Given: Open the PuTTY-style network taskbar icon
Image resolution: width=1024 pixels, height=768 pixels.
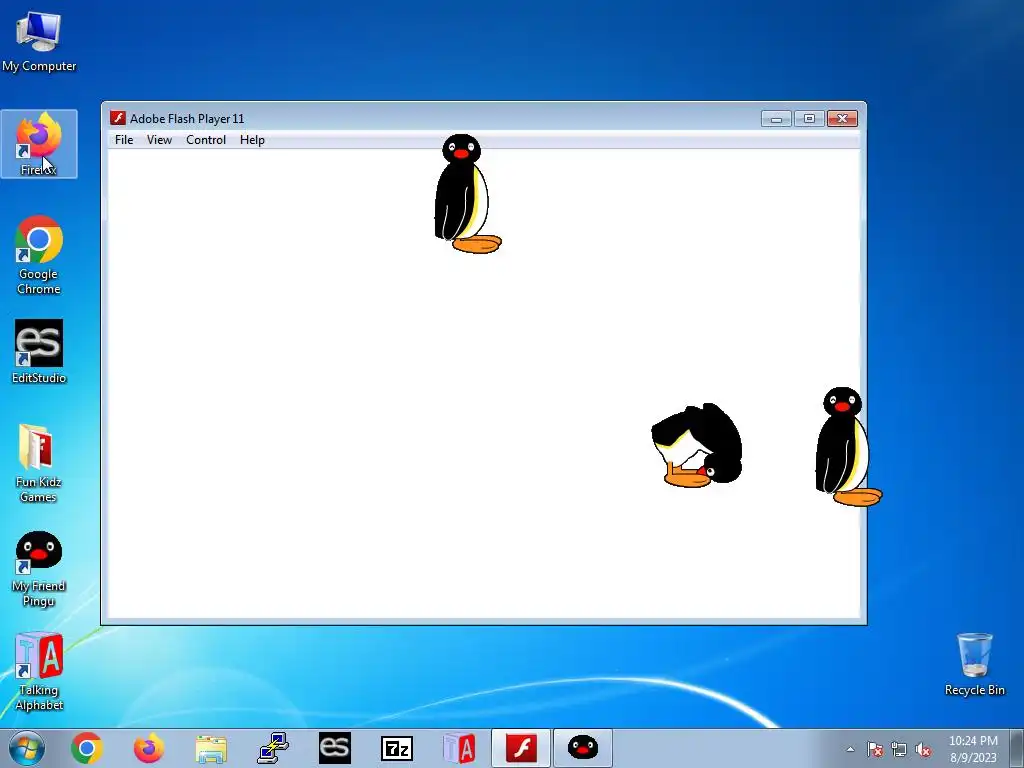Looking at the screenshot, I should (x=273, y=748).
